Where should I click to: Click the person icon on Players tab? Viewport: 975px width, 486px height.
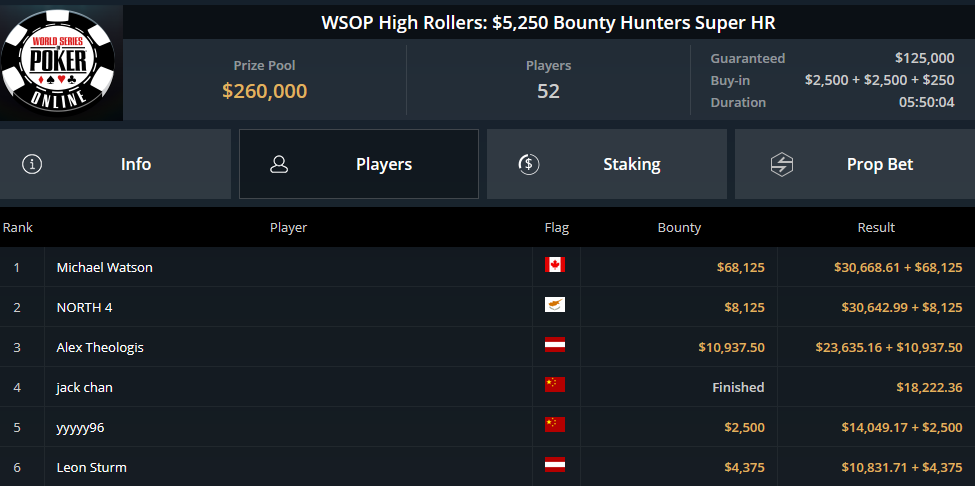tap(280, 165)
